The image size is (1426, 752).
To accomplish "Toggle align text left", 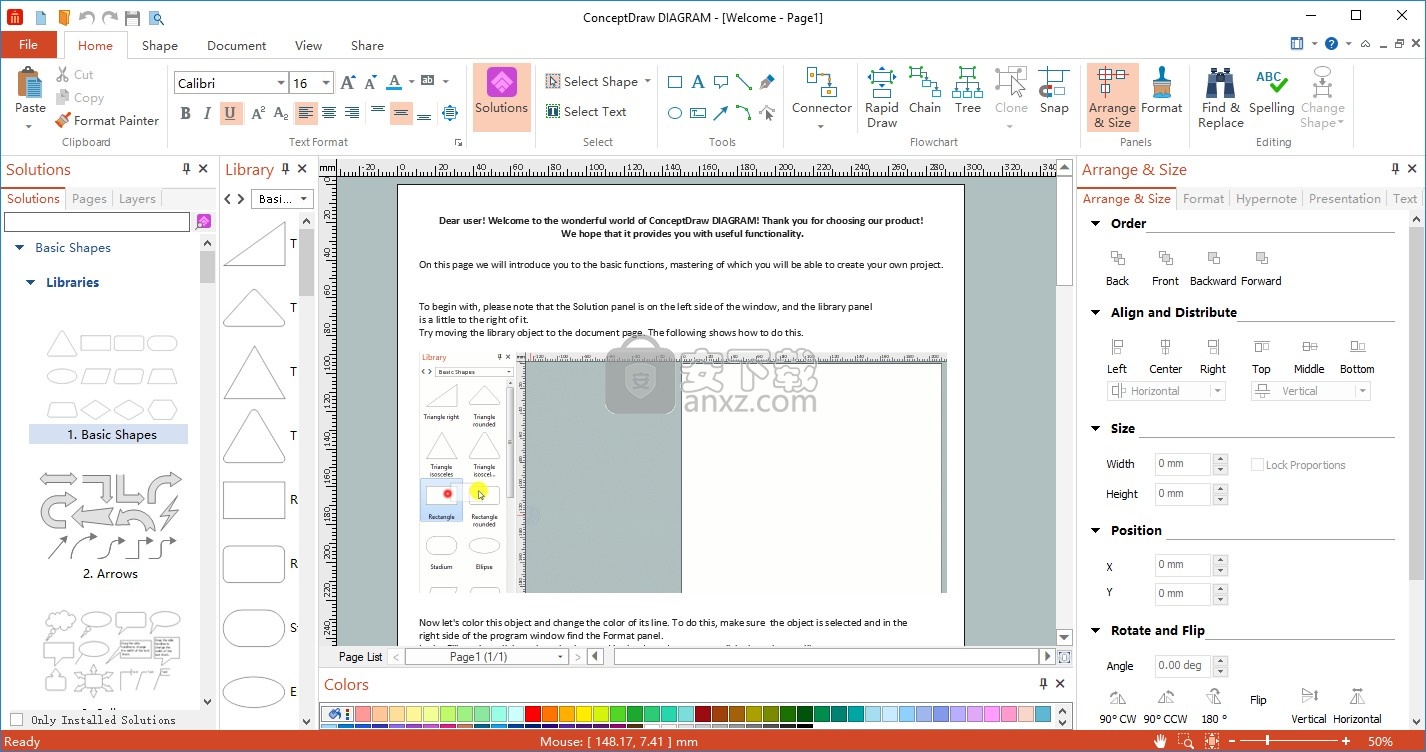I will point(307,113).
